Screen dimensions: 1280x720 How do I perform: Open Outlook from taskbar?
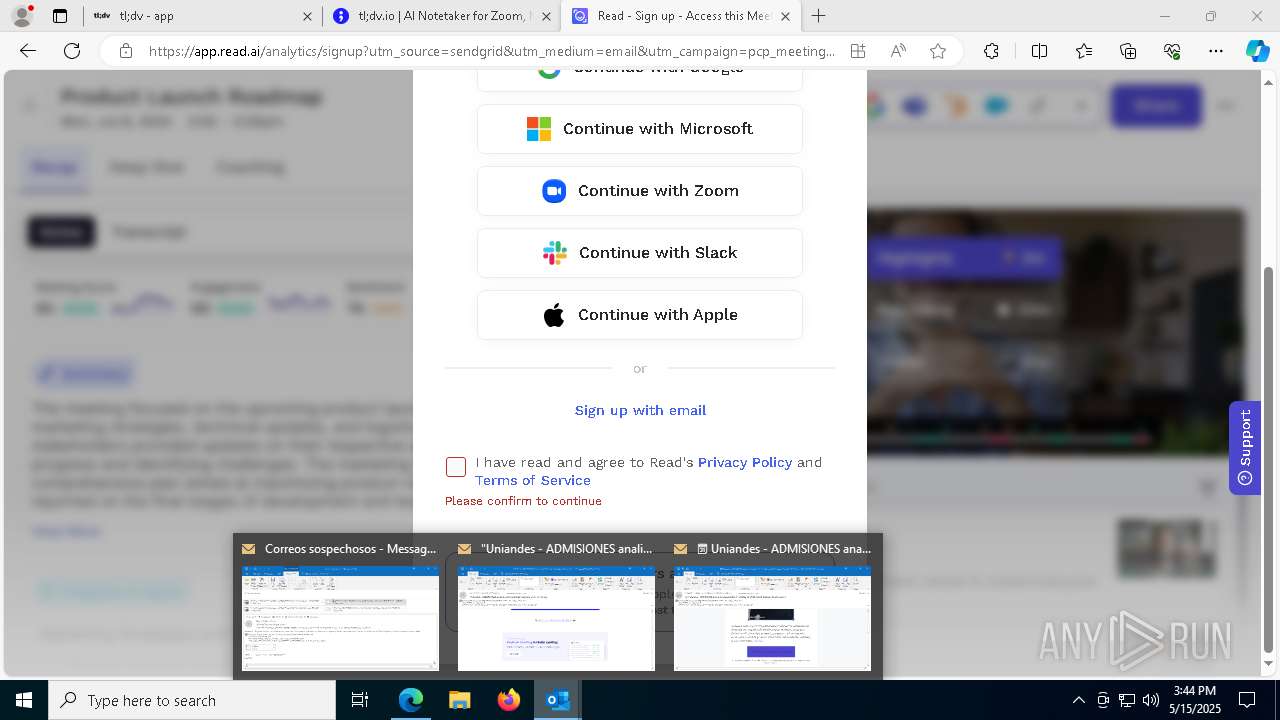tap(557, 700)
